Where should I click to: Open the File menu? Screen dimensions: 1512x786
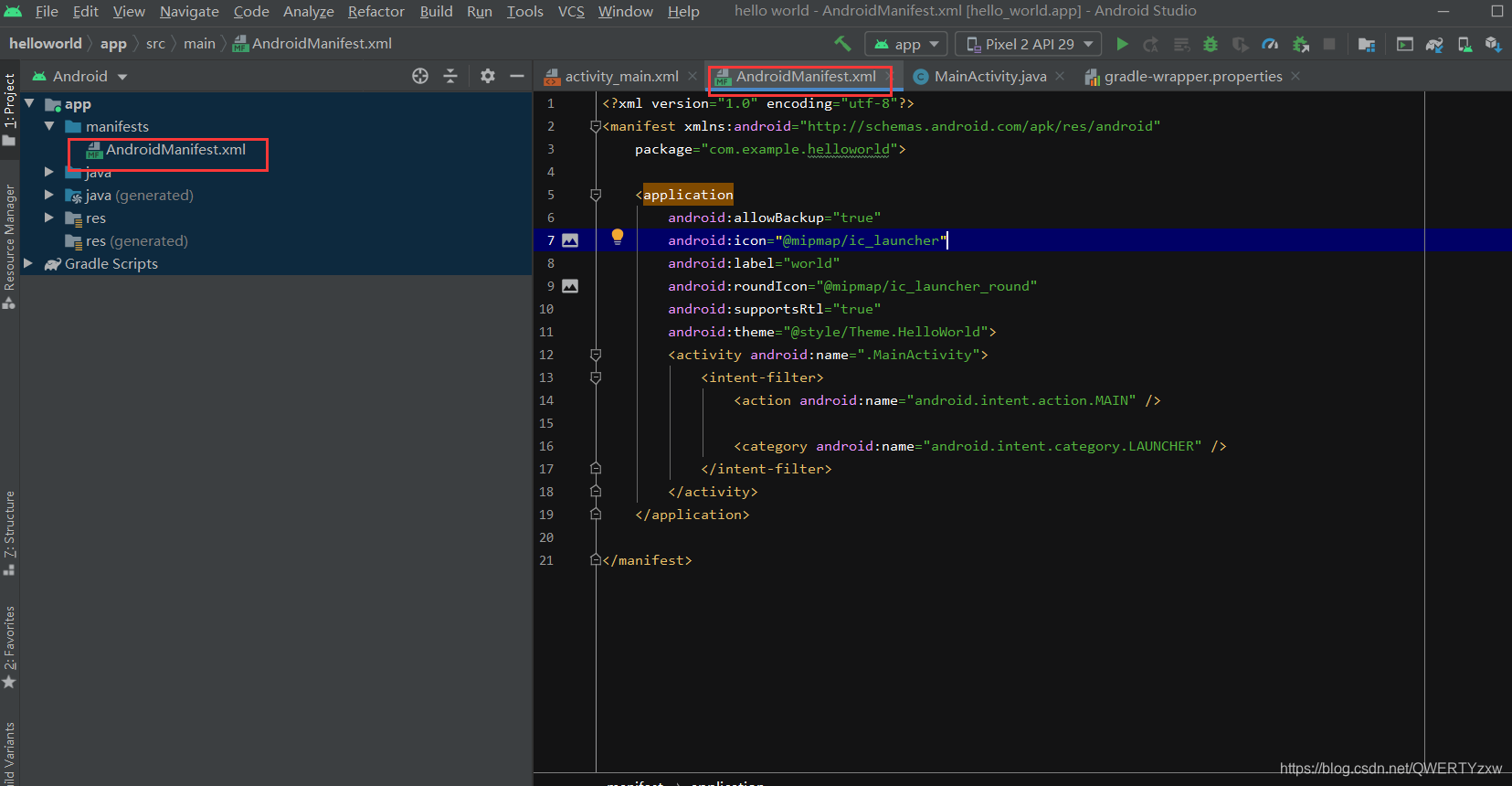click(47, 11)
